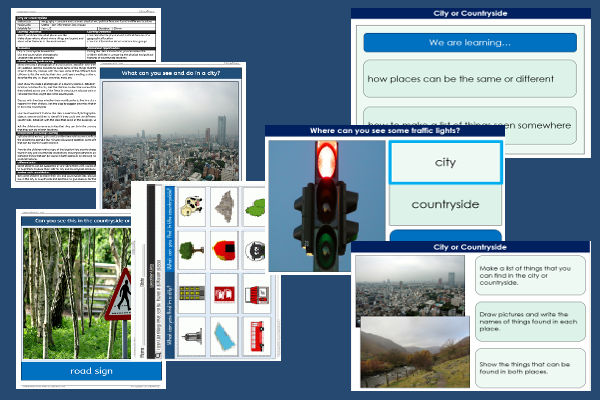
Task: Select the sheep face picture card
Action: coord(254,250)
